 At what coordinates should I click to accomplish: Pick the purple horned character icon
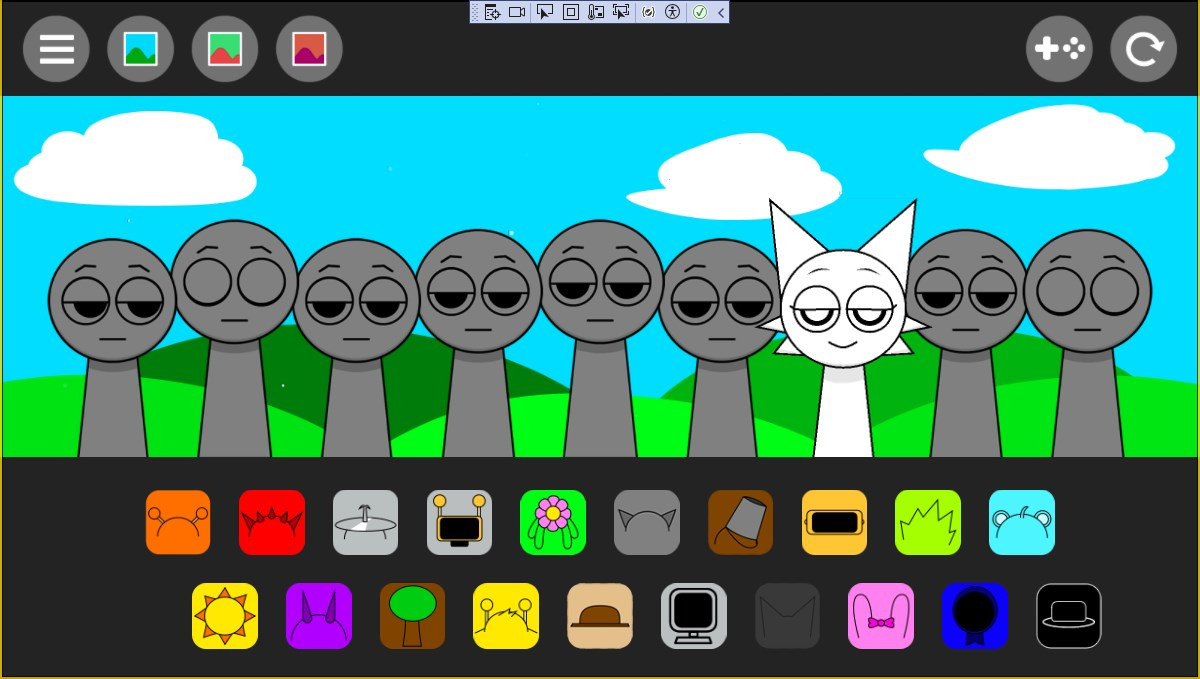[319, 616]
